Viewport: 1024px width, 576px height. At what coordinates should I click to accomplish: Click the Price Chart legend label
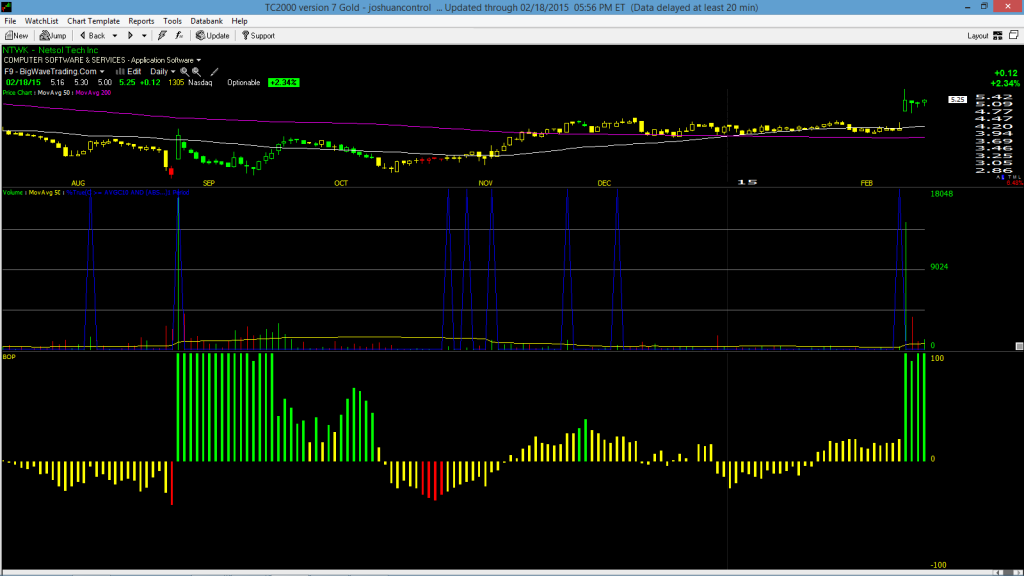point(18,93)
